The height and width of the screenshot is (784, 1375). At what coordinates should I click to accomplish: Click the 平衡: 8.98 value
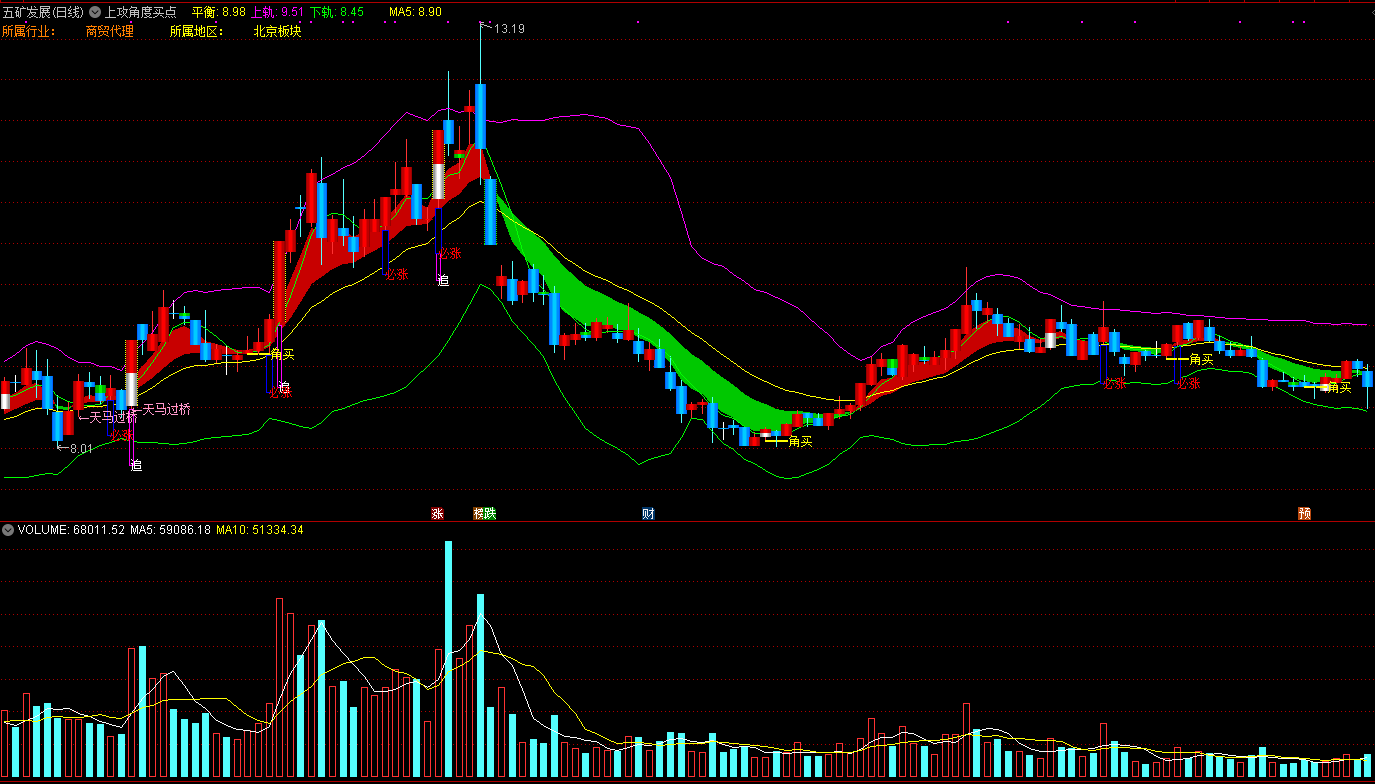(x=218, y=13)
